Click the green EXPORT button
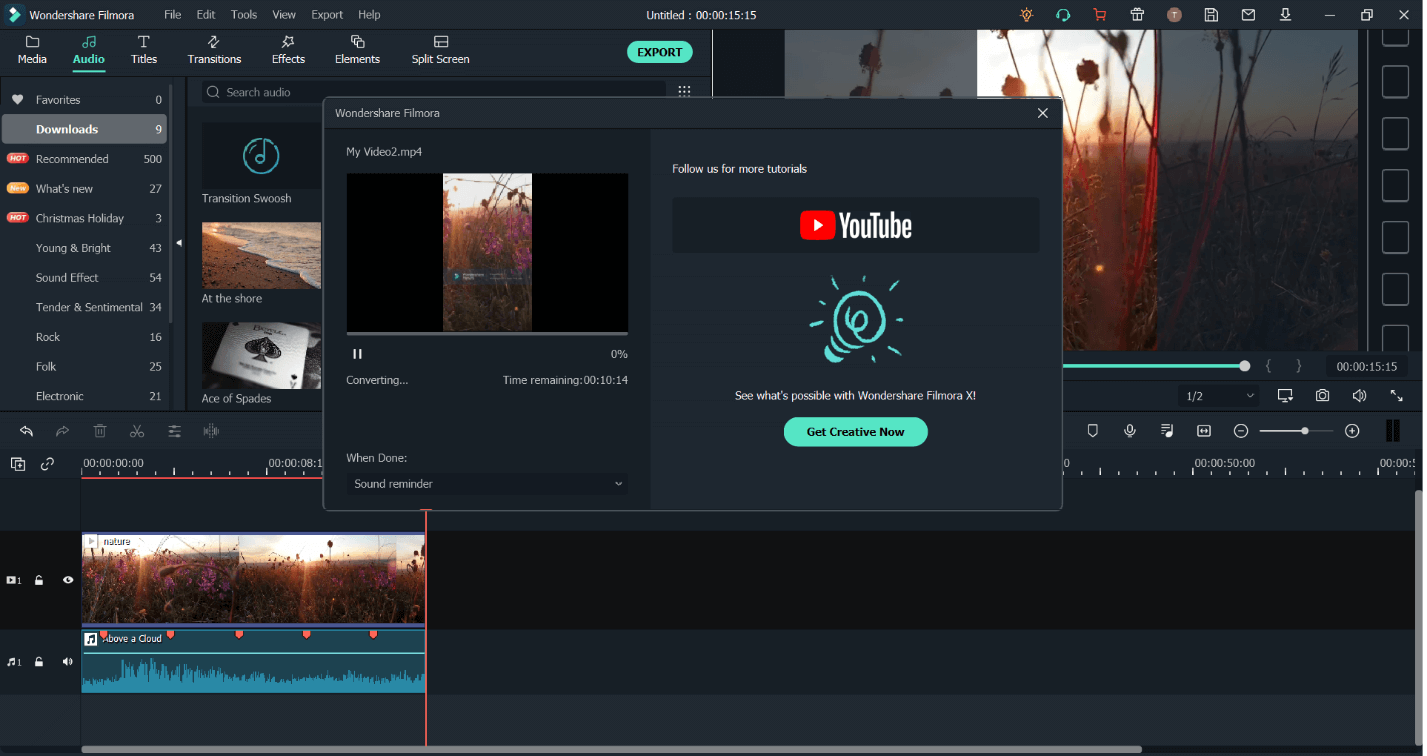This screenshot has height=756, width=1427. coord(660,52)
